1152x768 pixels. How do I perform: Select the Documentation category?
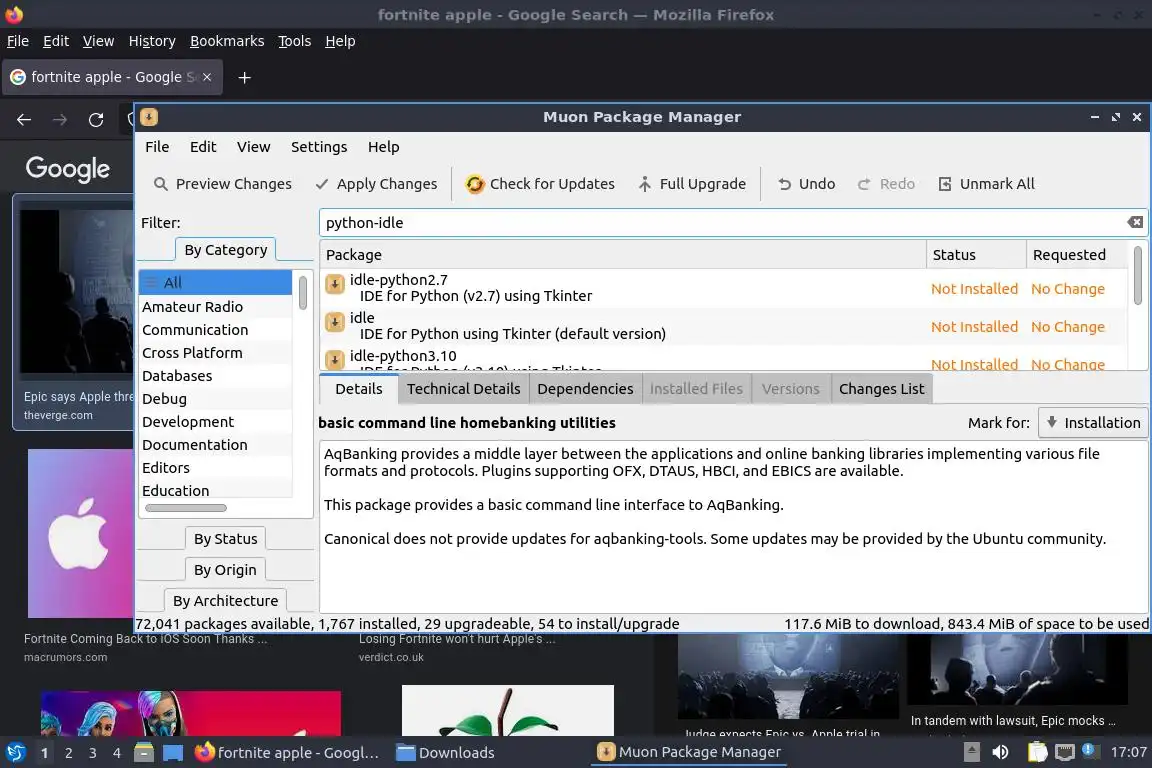point(216,445)
